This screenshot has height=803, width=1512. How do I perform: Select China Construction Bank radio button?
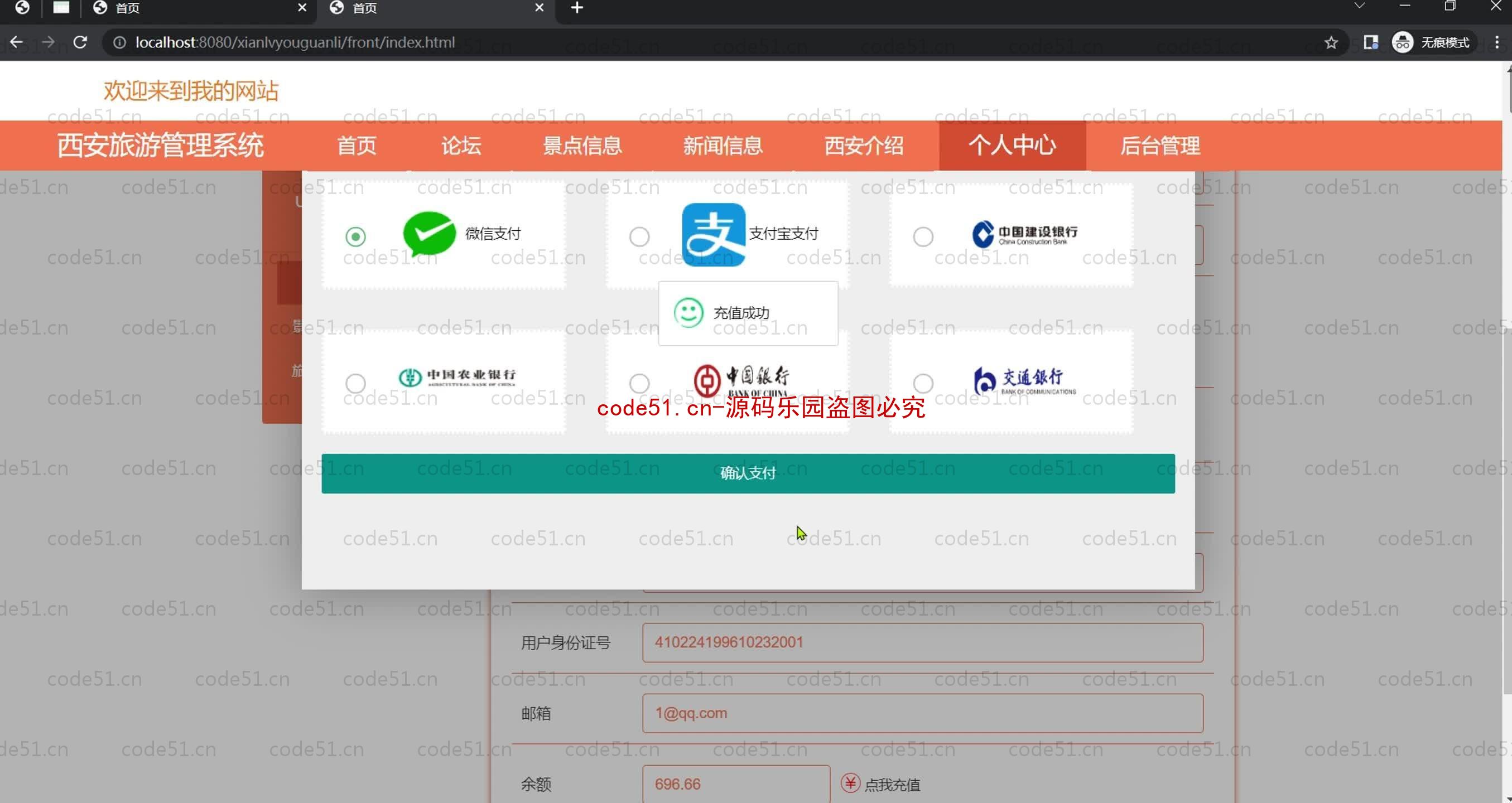923,236
